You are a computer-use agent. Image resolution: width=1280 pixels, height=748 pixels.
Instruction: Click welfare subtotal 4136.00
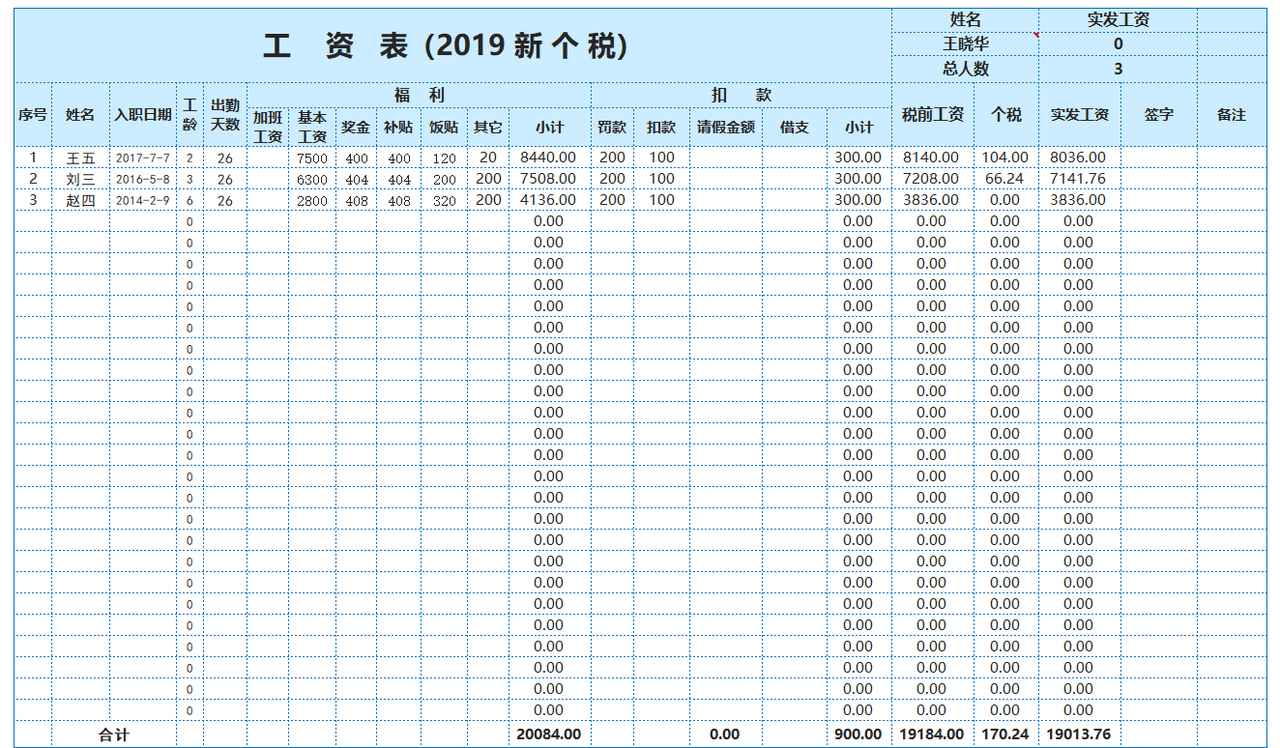point(549,200)
